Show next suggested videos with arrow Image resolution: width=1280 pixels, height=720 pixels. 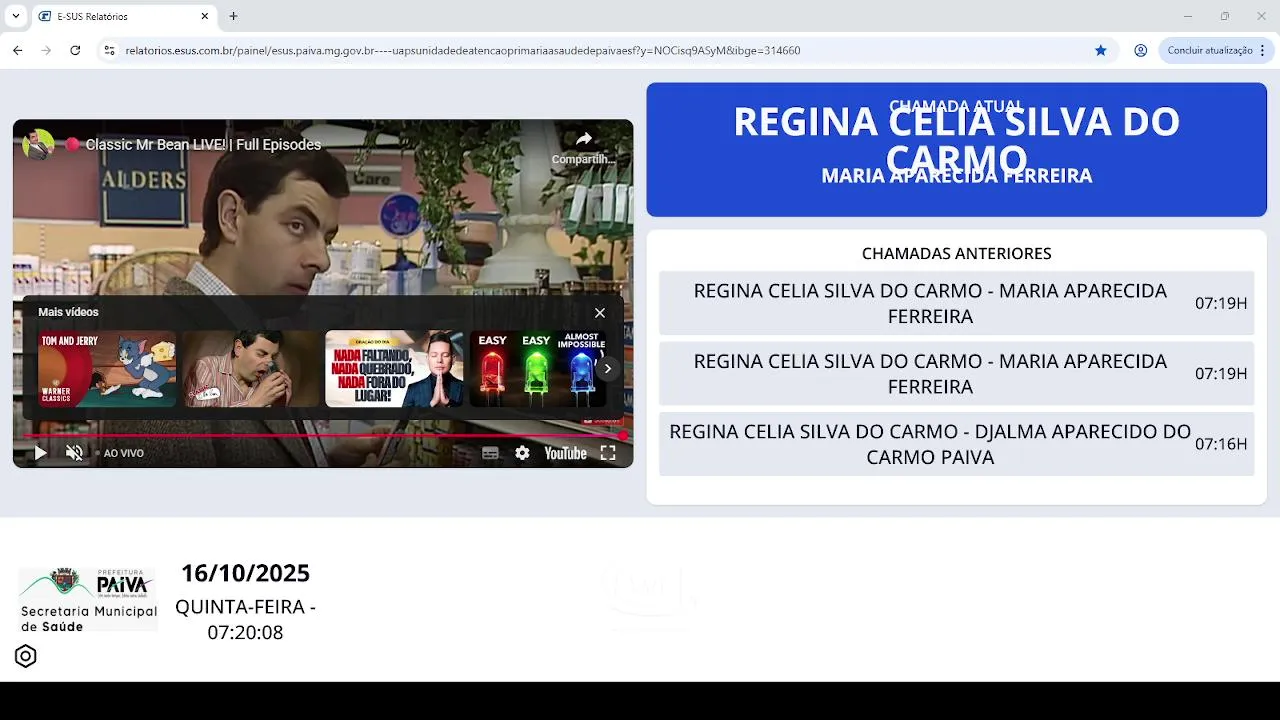pyautogui.click(x=607, y=368)
